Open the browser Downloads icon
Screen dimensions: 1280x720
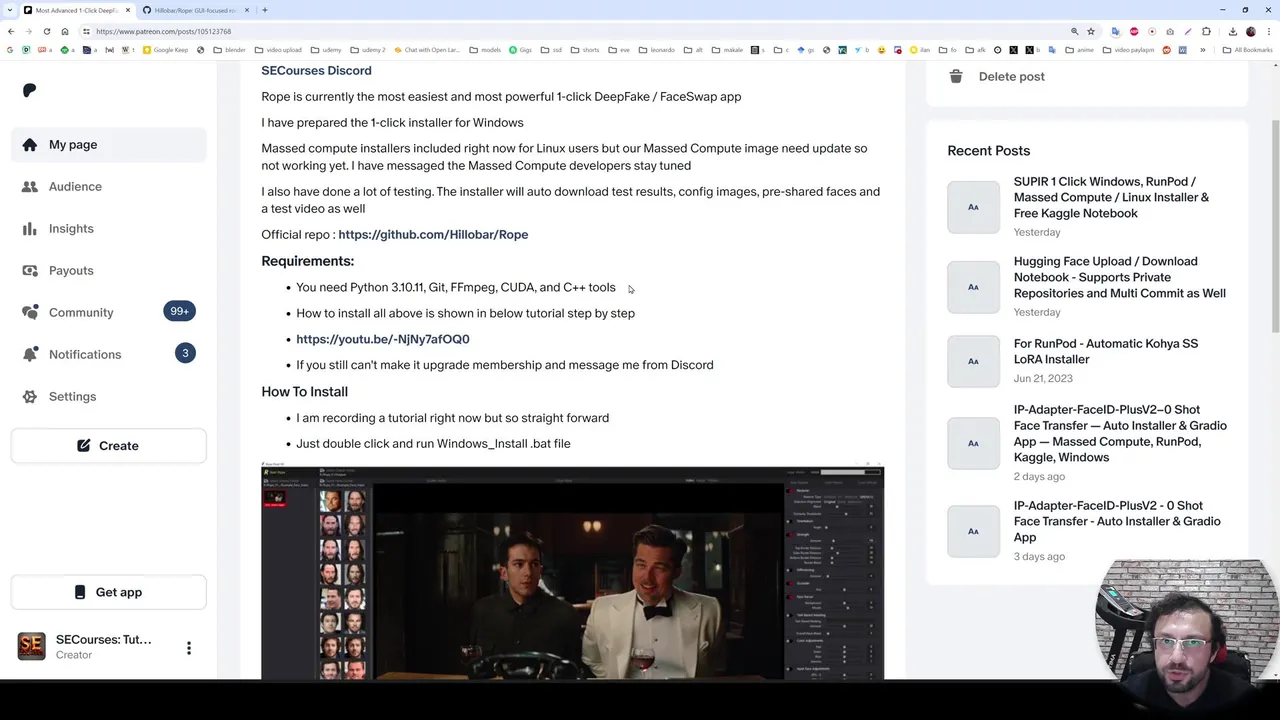point(1233,31)
